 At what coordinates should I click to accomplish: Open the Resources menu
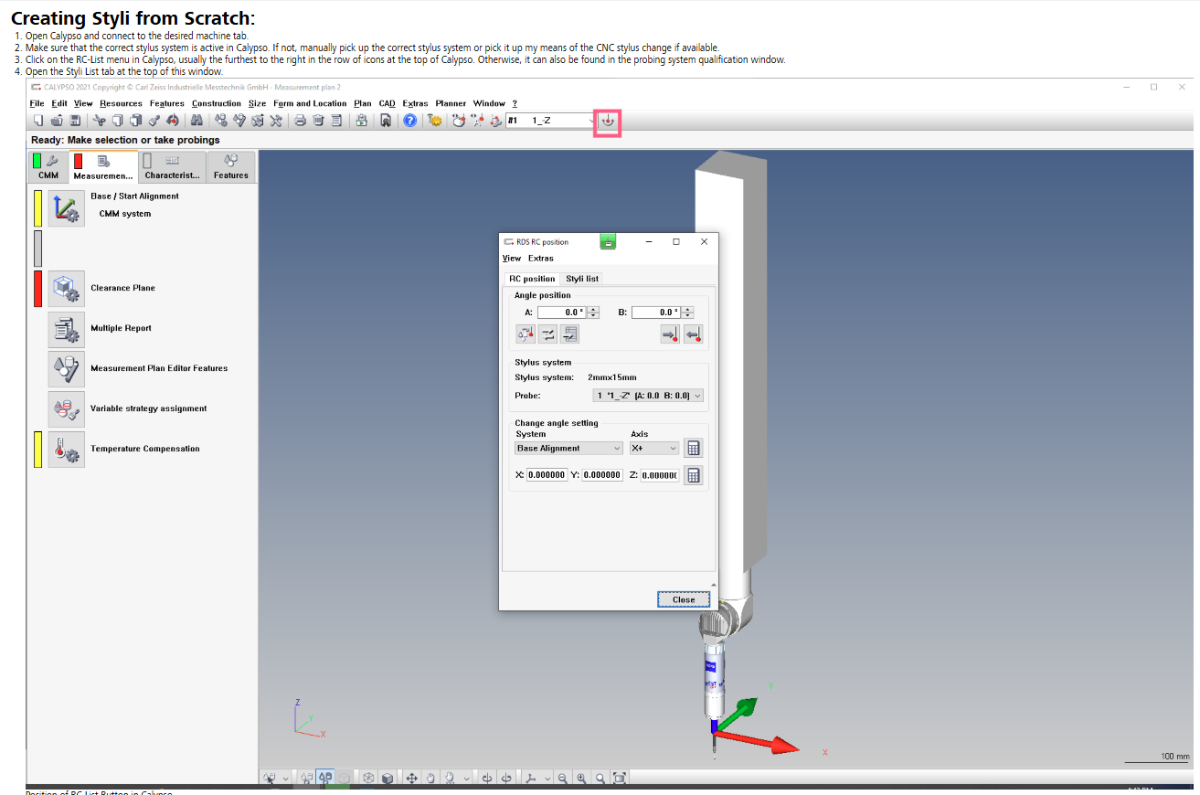[x=121, y=103]
